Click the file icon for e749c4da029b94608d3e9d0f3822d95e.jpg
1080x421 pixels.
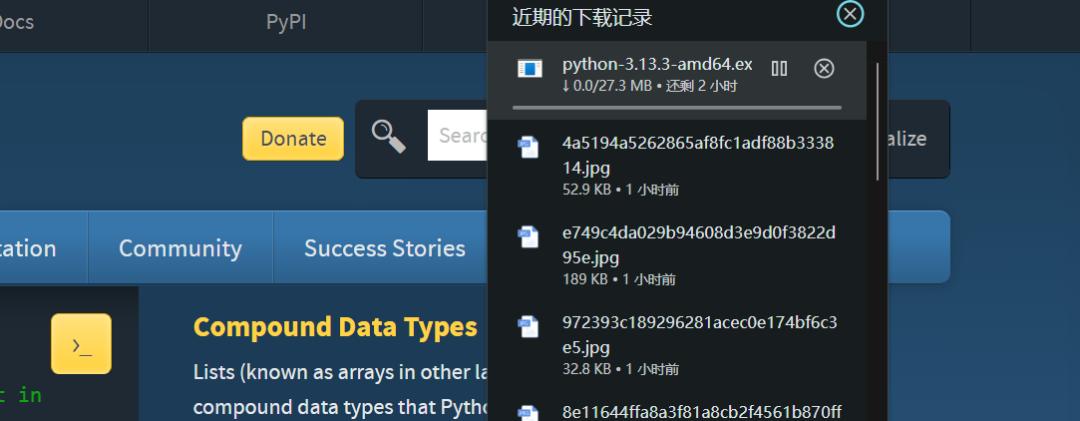(528, 236)
